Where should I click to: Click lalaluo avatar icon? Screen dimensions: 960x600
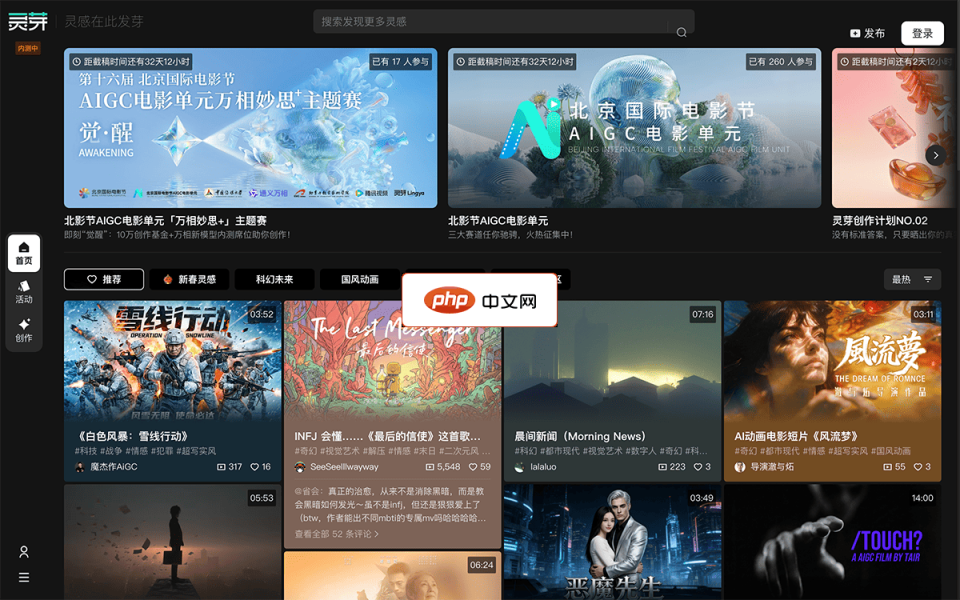tap(519, 467)
